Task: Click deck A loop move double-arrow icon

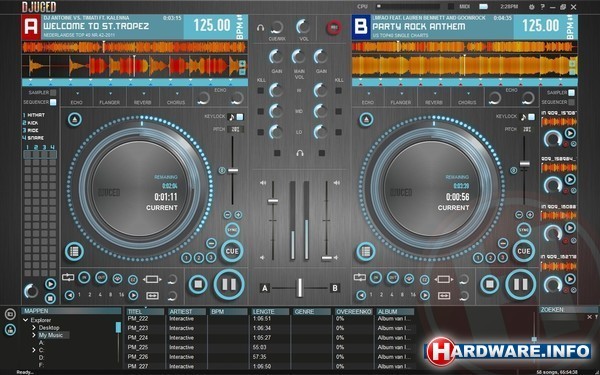Action: [152, 295]
